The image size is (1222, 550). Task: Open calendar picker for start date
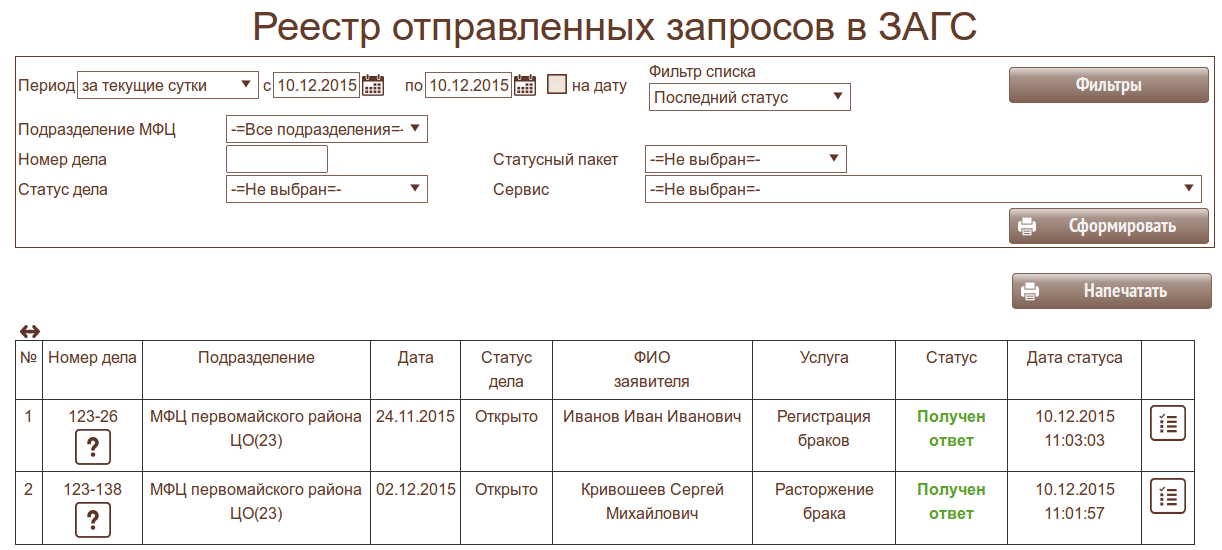tap(373, 86)
